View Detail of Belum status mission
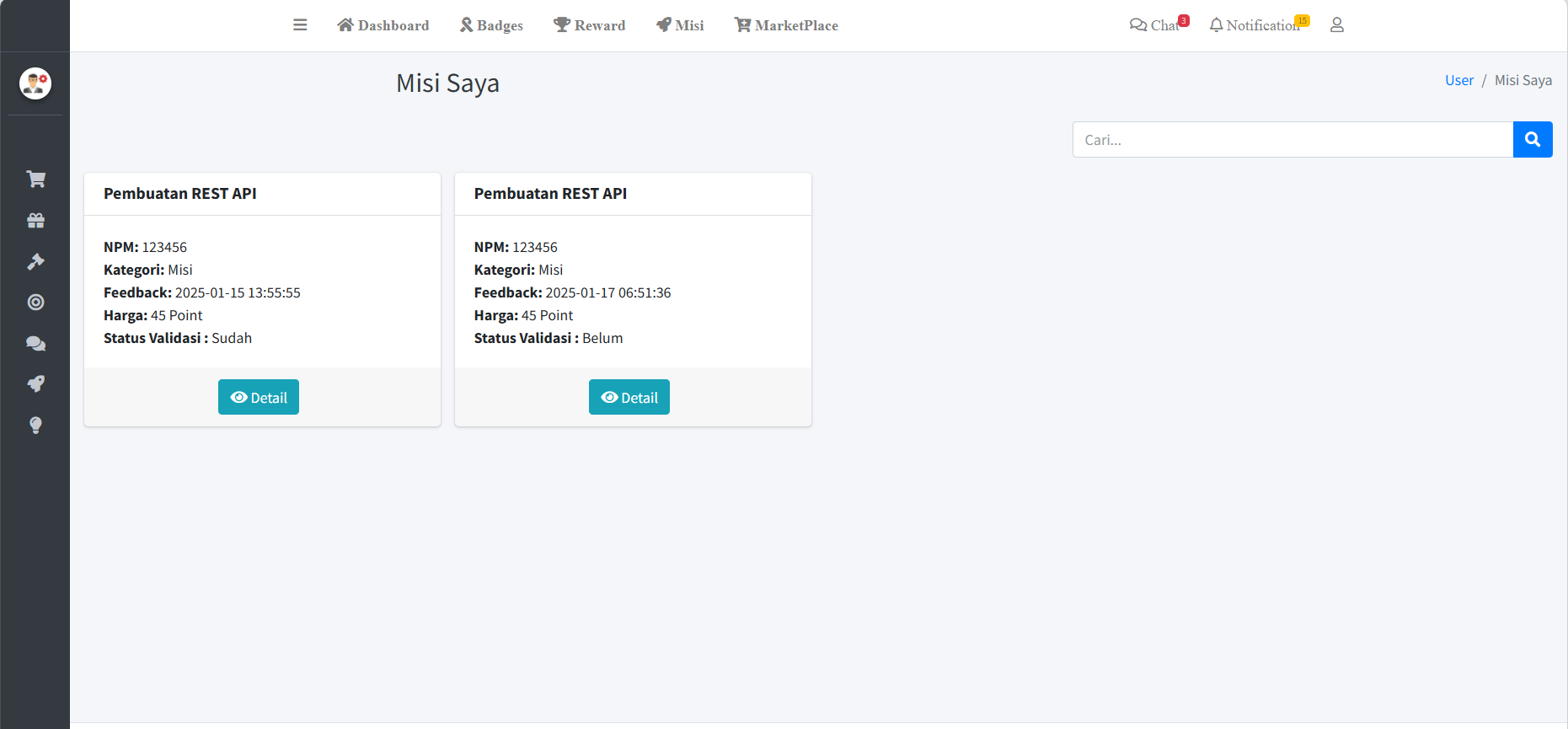Viewport: 1568px width, 729px height. (629, 397)
